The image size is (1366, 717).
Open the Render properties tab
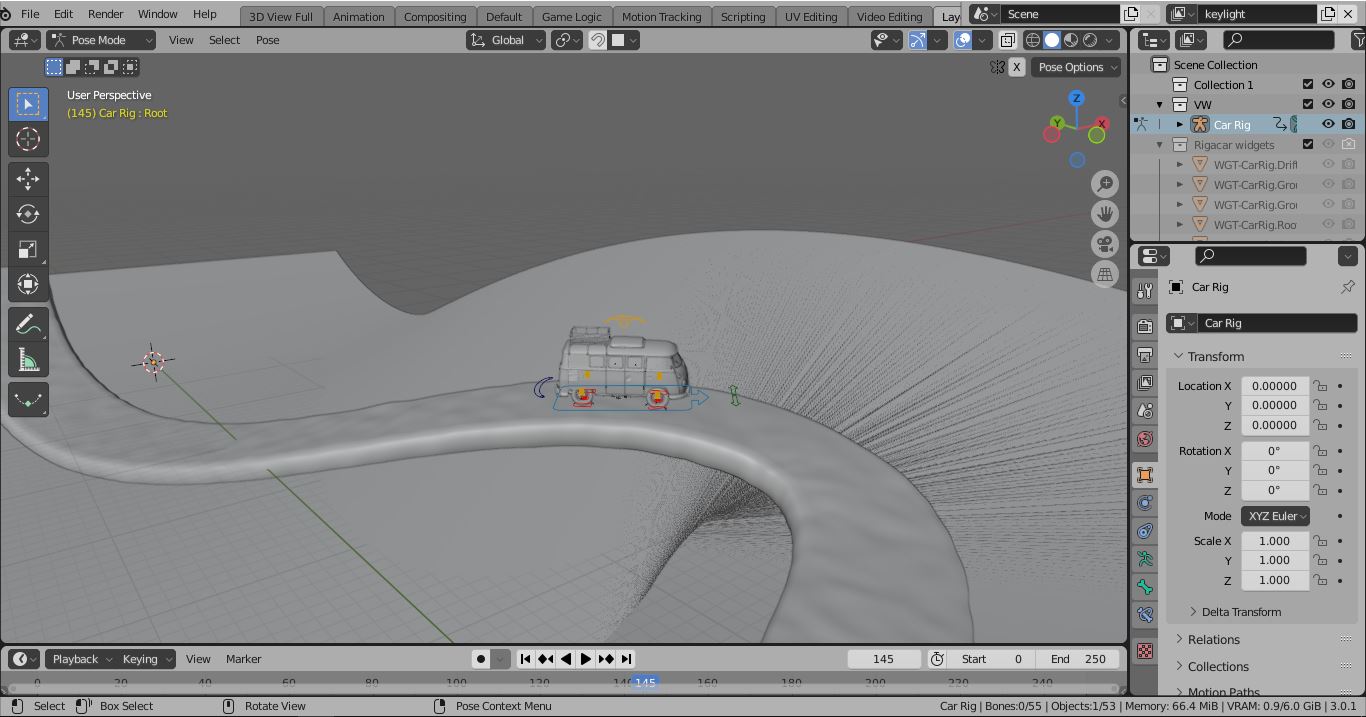1145,326
